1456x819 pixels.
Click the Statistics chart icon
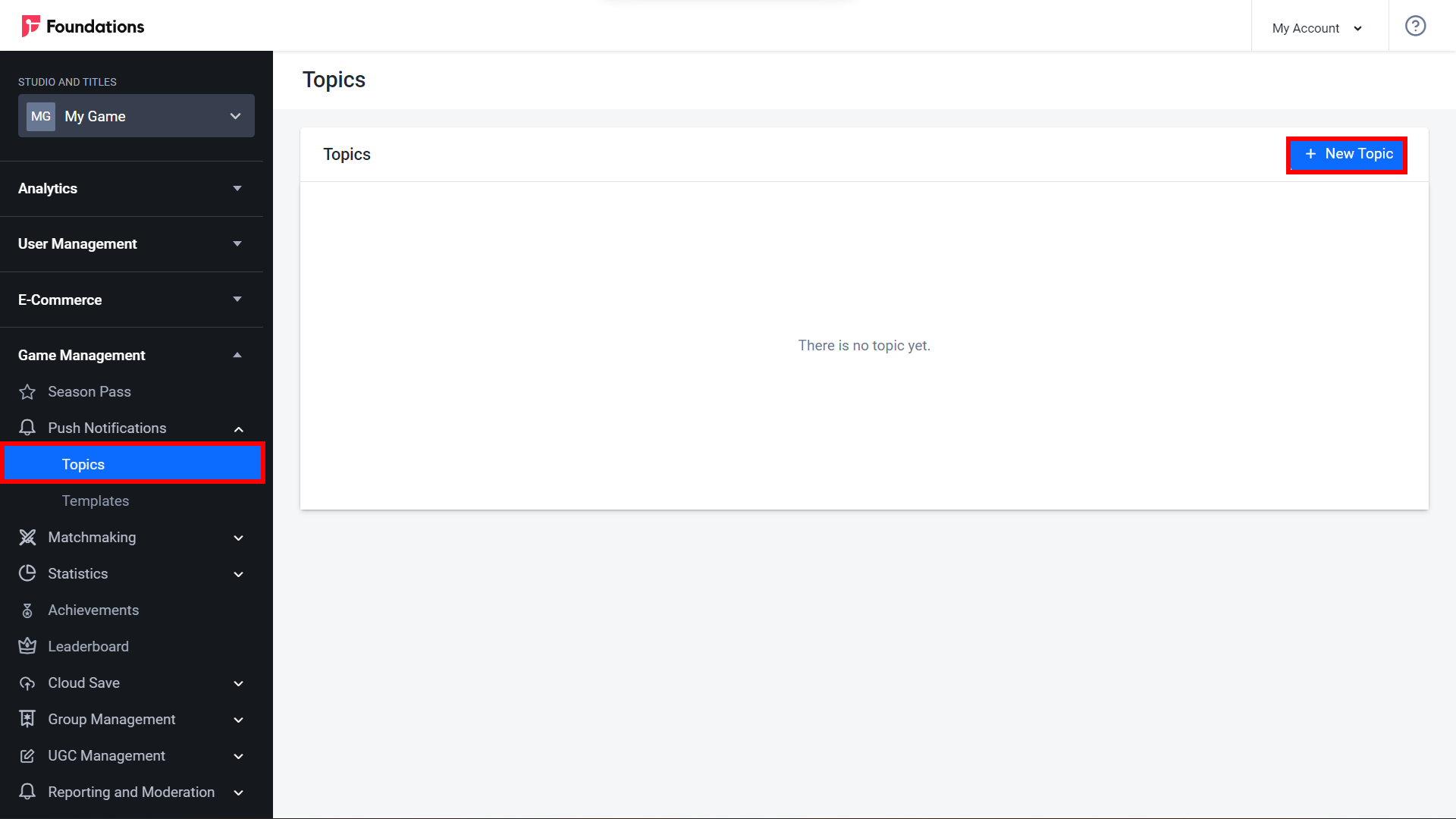coord(27,573)
